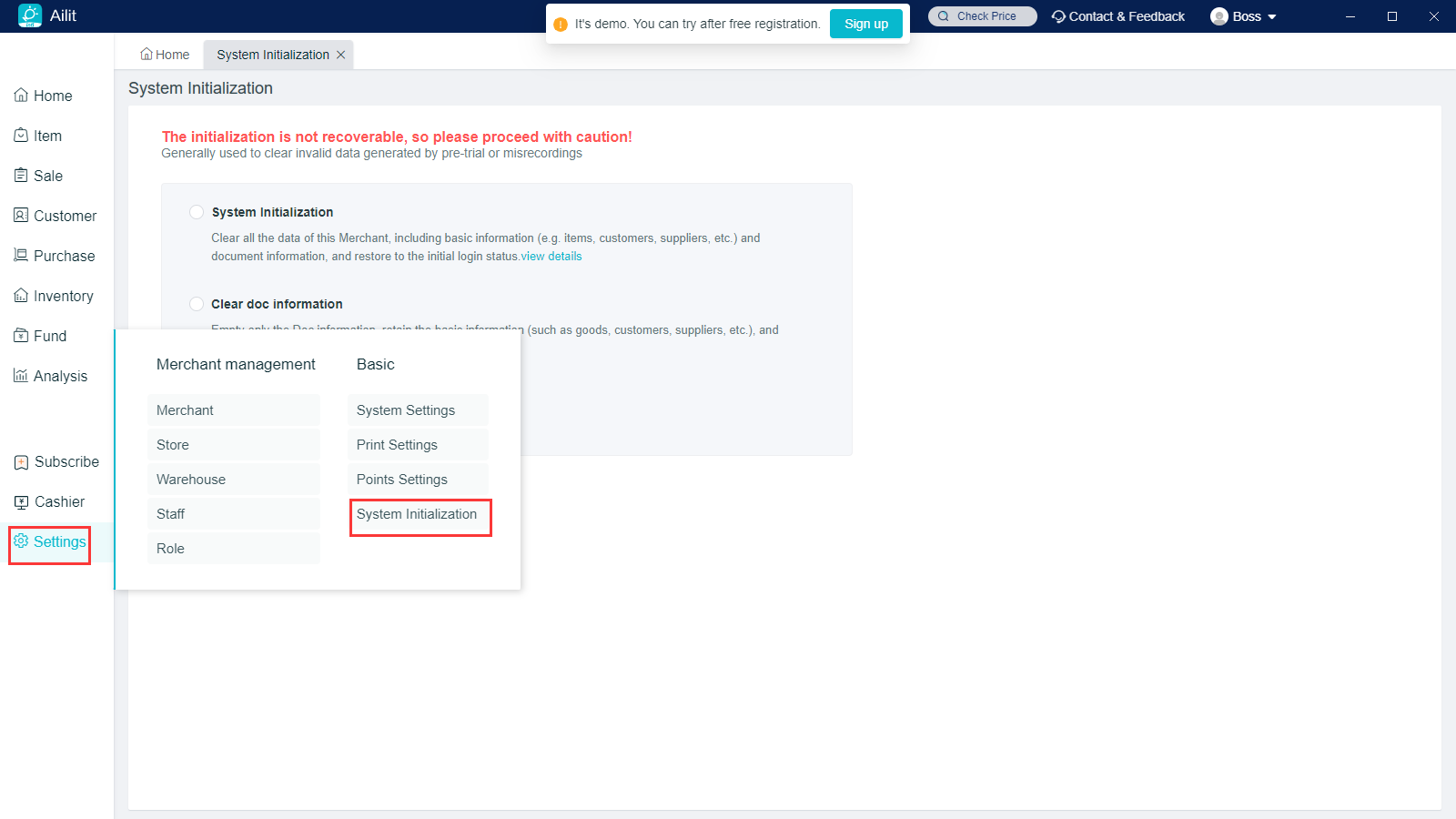
Task: Open the Sale sidebar icon
Action: (x=21, y=176)
